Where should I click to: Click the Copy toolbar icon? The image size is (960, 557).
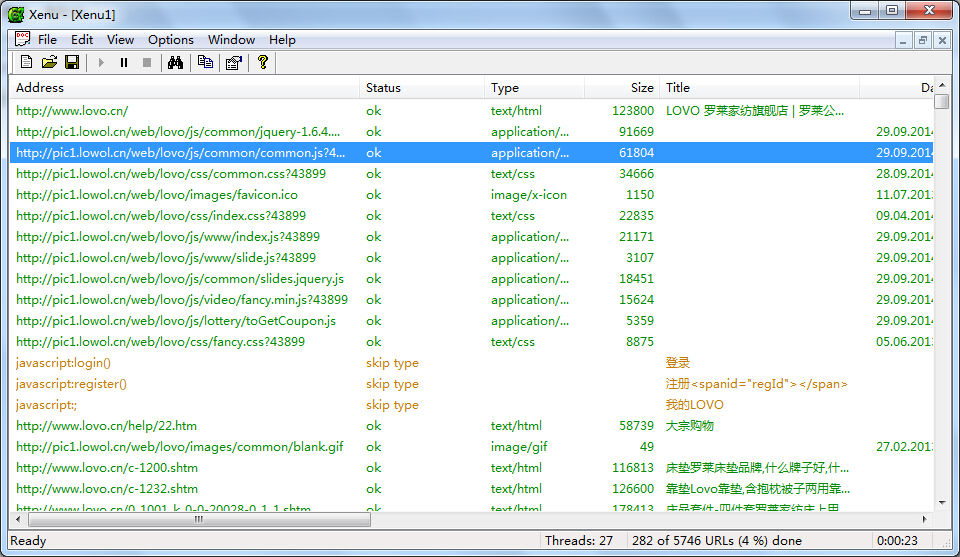click(x=205, y=62)
